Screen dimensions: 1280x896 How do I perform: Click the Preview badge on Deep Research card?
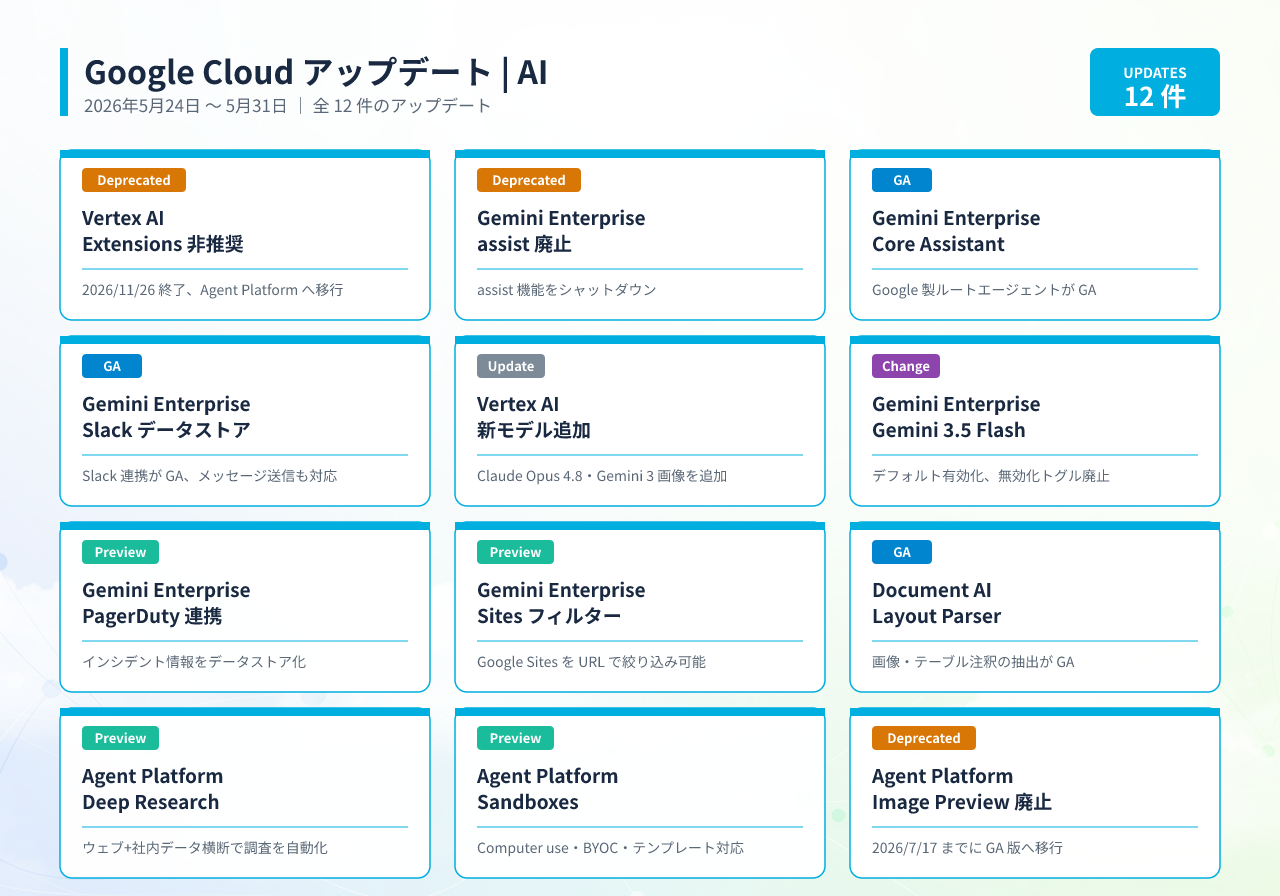(120, 738)
